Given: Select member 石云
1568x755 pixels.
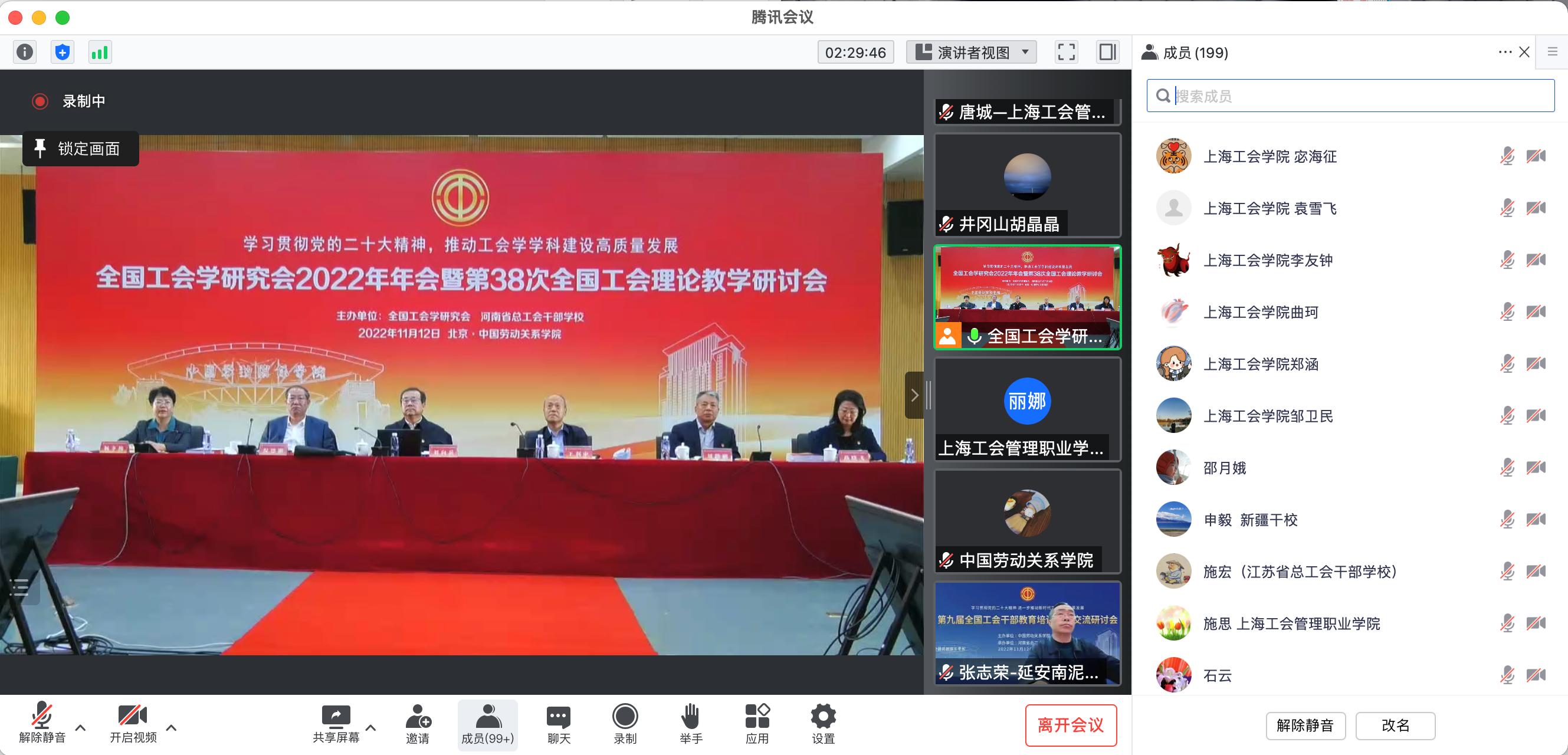Looking at the screenshot, I should [x=1350, y=675].
